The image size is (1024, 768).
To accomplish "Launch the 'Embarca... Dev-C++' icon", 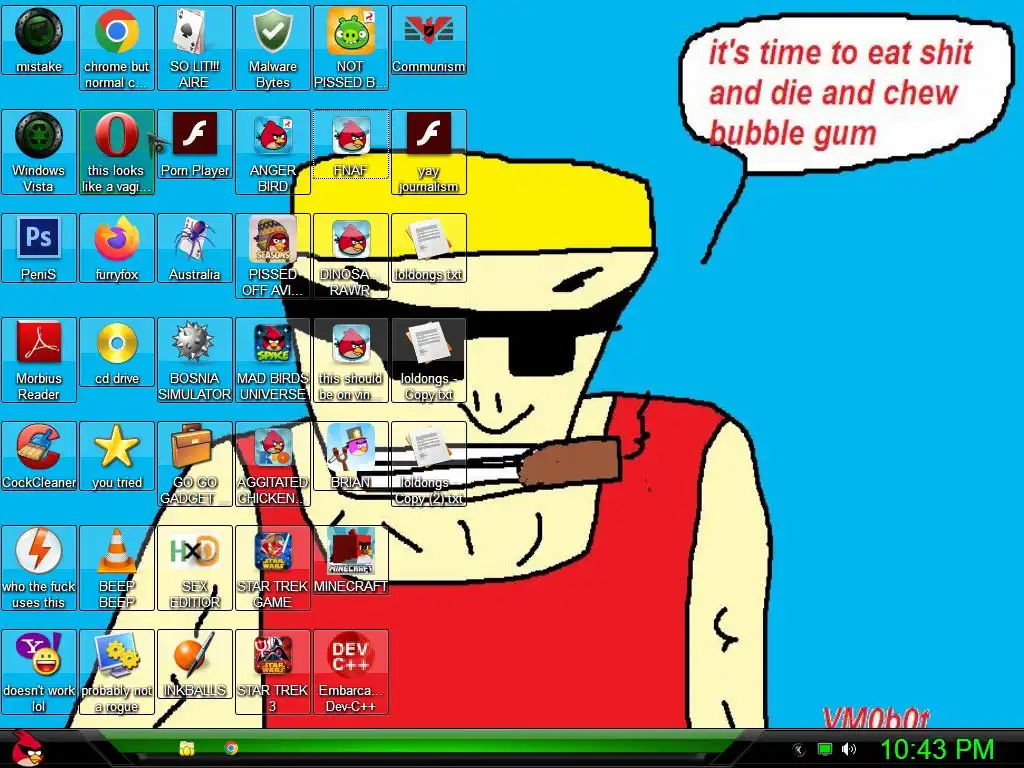I will point(351,671).
